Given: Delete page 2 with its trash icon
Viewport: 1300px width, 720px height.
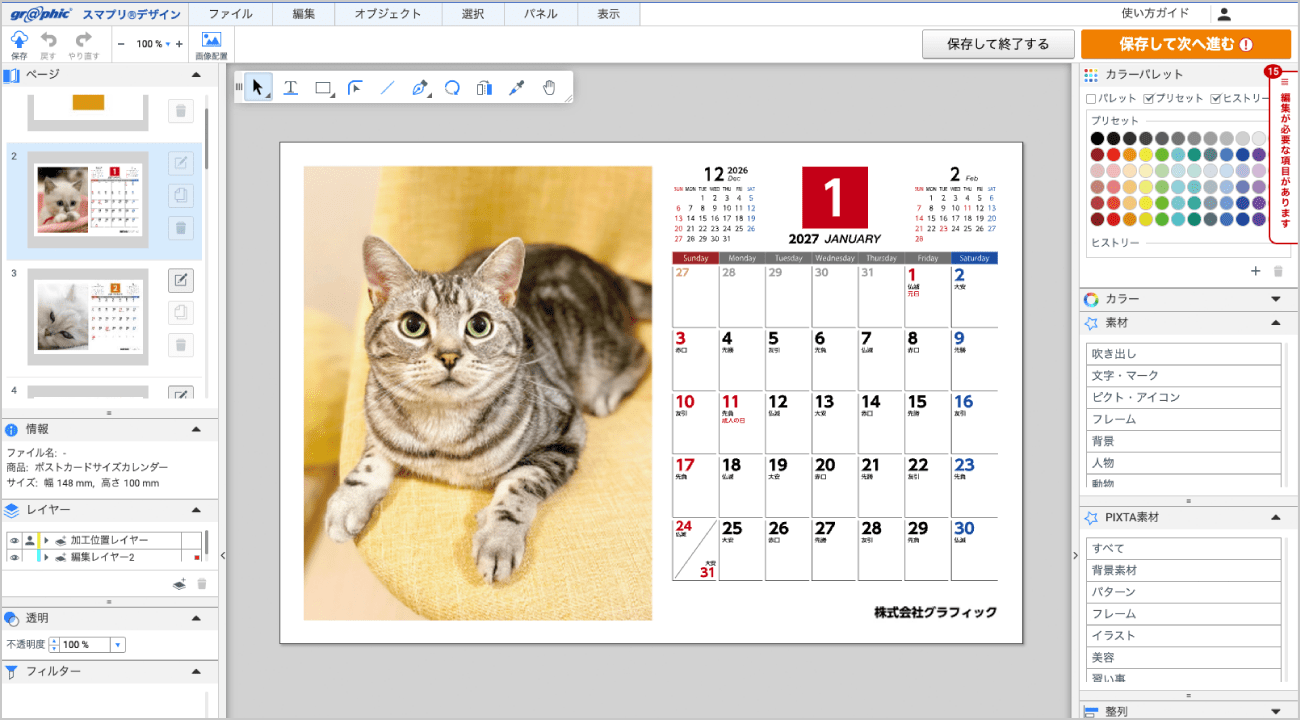Looking at the screenshot, I should (181, 228).
